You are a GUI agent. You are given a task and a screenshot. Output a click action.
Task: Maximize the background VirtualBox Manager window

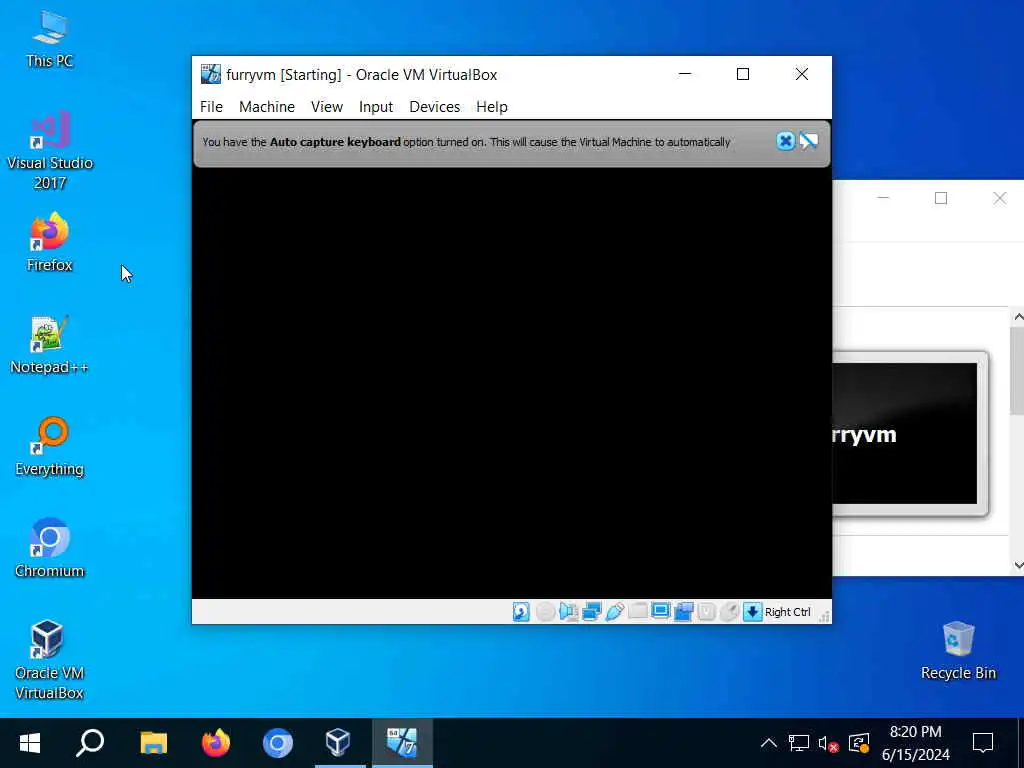tap(940, 198)
